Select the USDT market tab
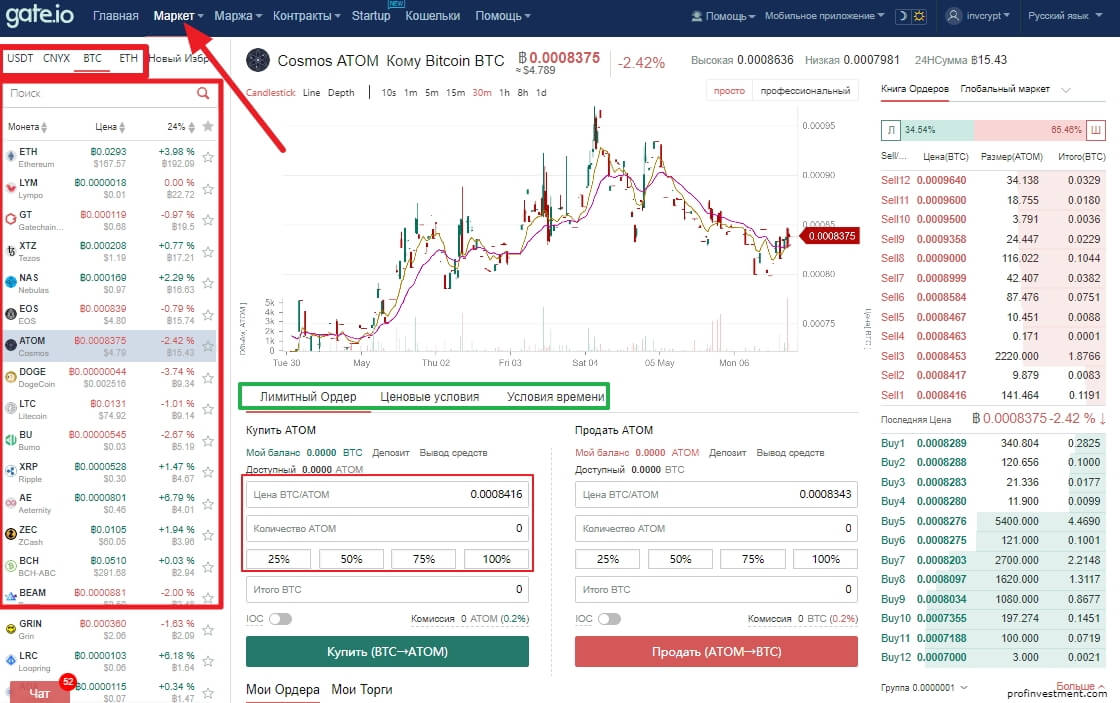 (20, 59)
